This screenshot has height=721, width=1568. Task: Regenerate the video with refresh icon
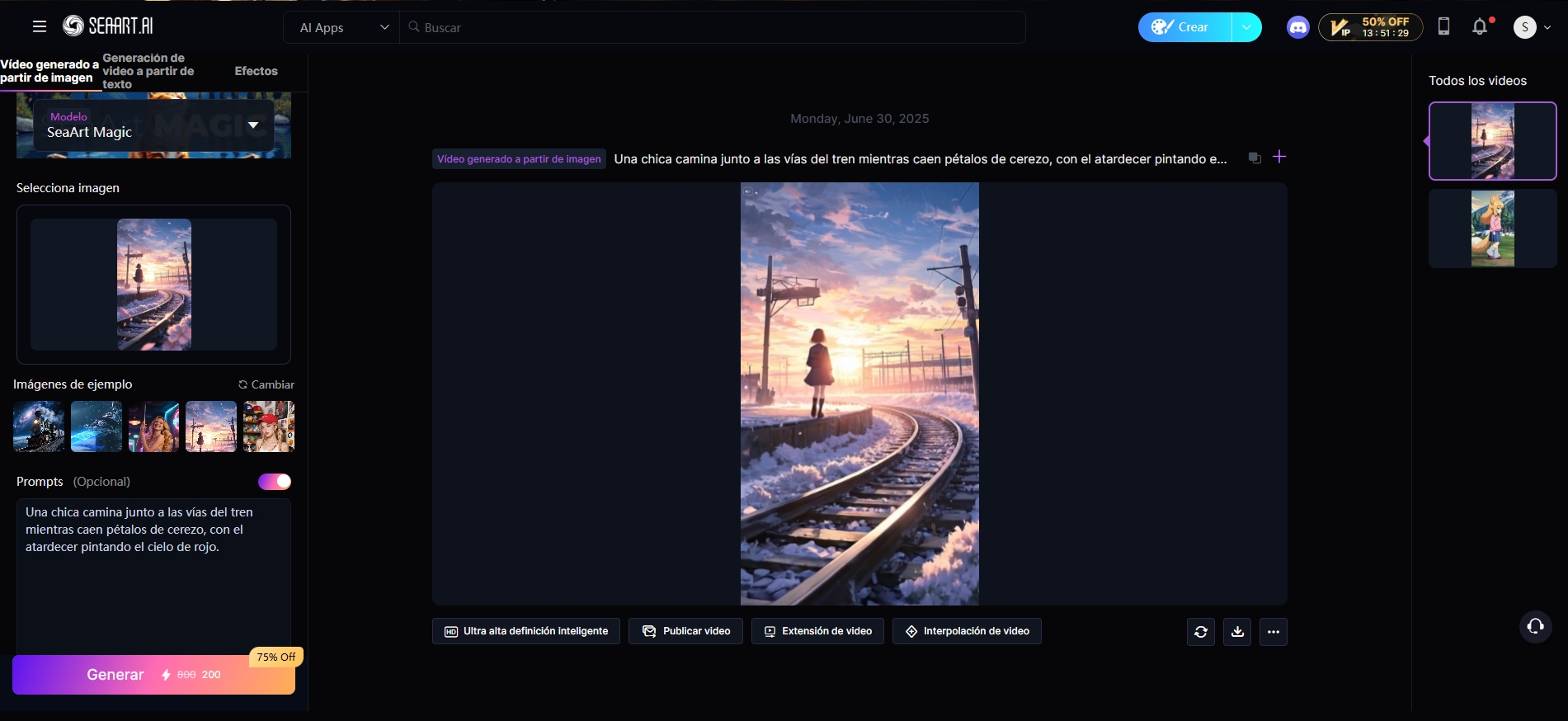(x=1200, y=632)
